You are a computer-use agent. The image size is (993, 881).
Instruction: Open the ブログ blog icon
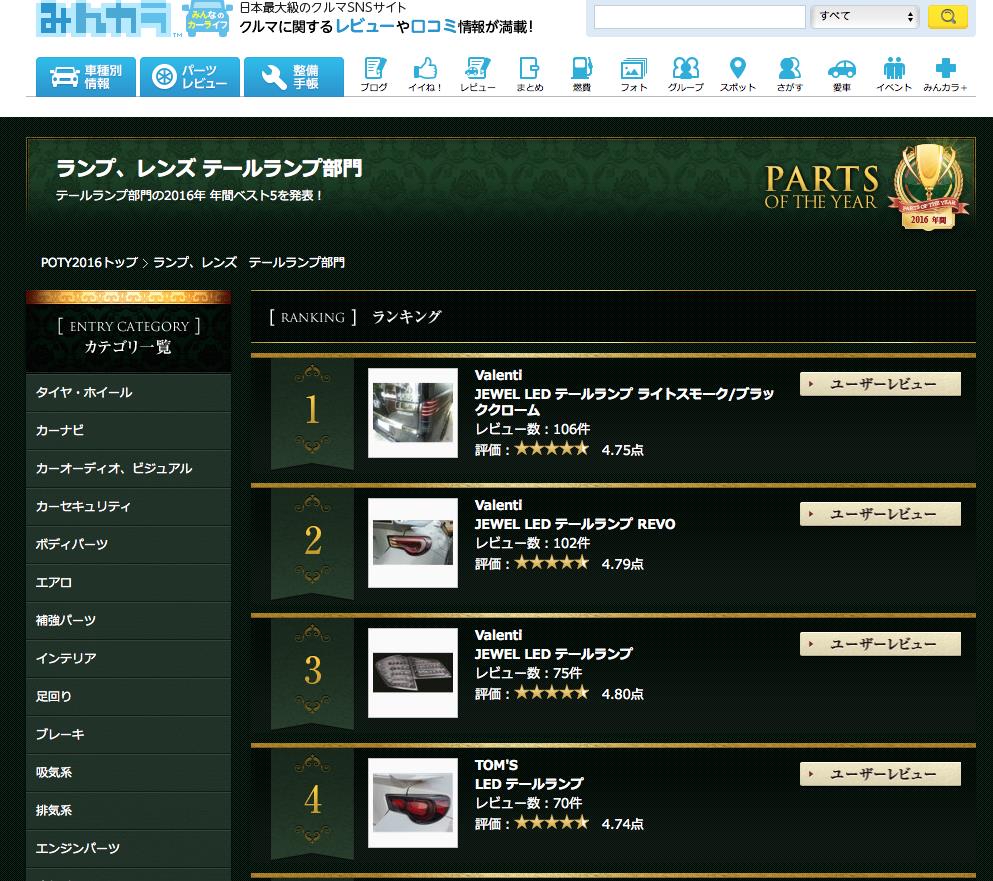click(374, 75)
